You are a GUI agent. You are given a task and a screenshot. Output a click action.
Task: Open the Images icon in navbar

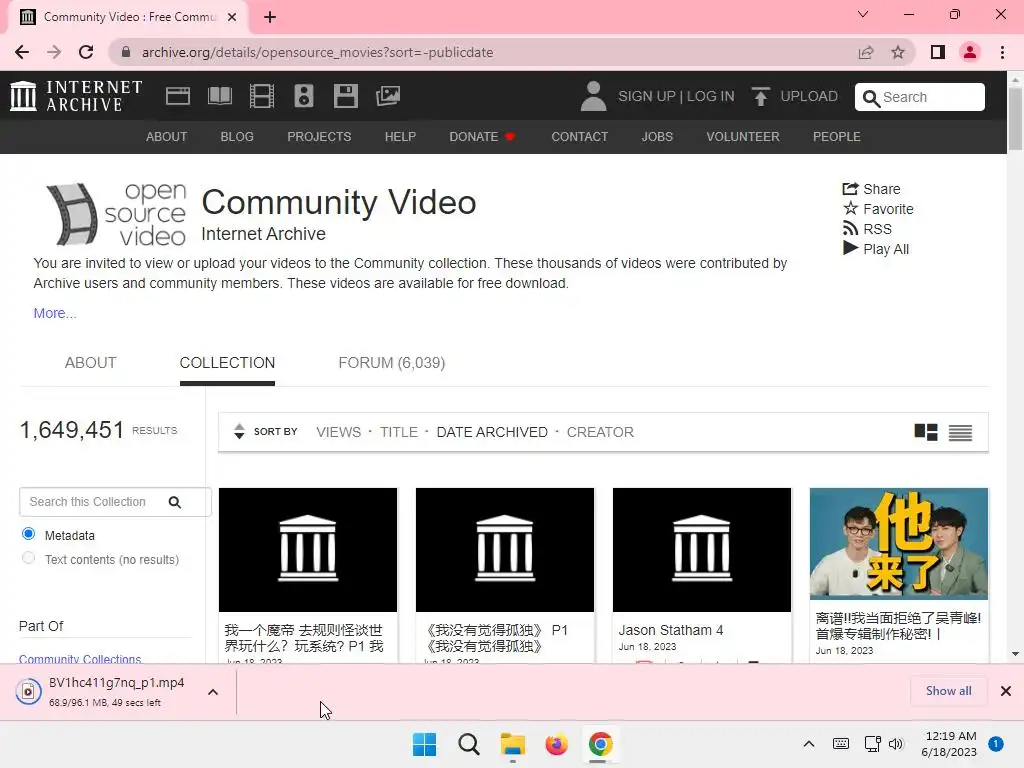tap(388, 96)
